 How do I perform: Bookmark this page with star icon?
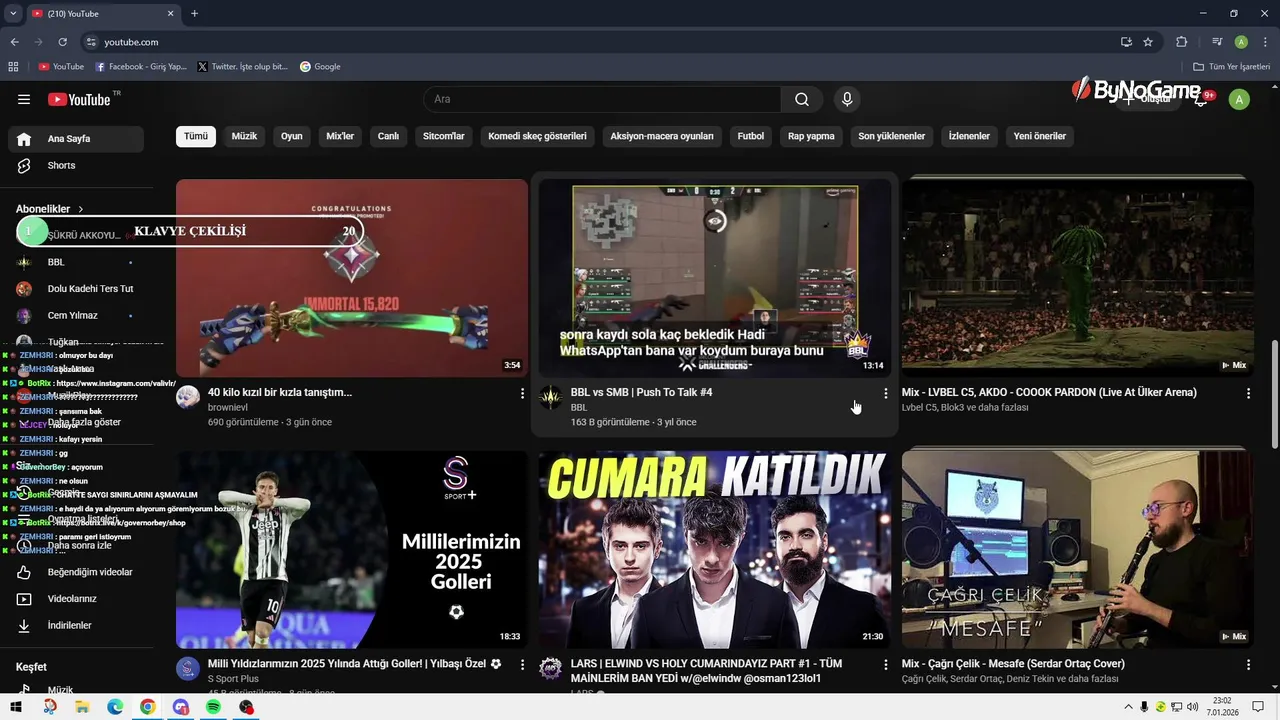1148,42
